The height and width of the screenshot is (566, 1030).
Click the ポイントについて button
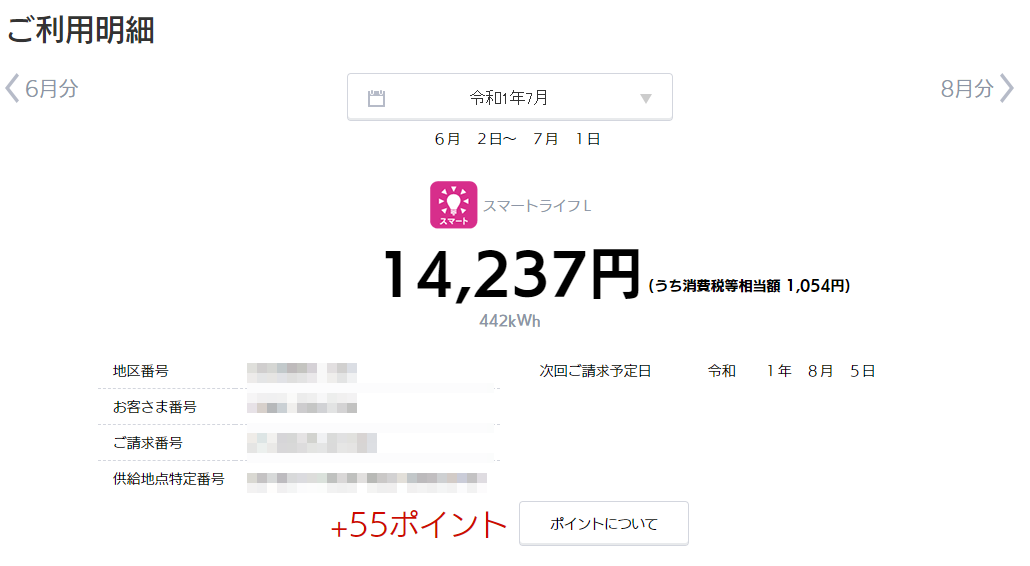tap(604, 523)
